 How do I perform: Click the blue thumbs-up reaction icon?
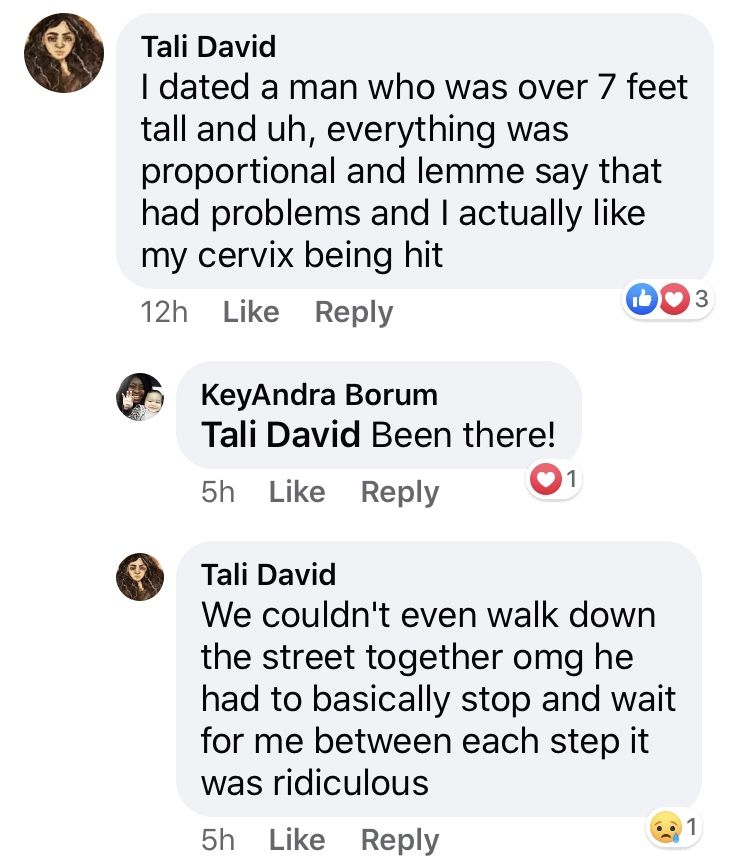coord(641,298)
